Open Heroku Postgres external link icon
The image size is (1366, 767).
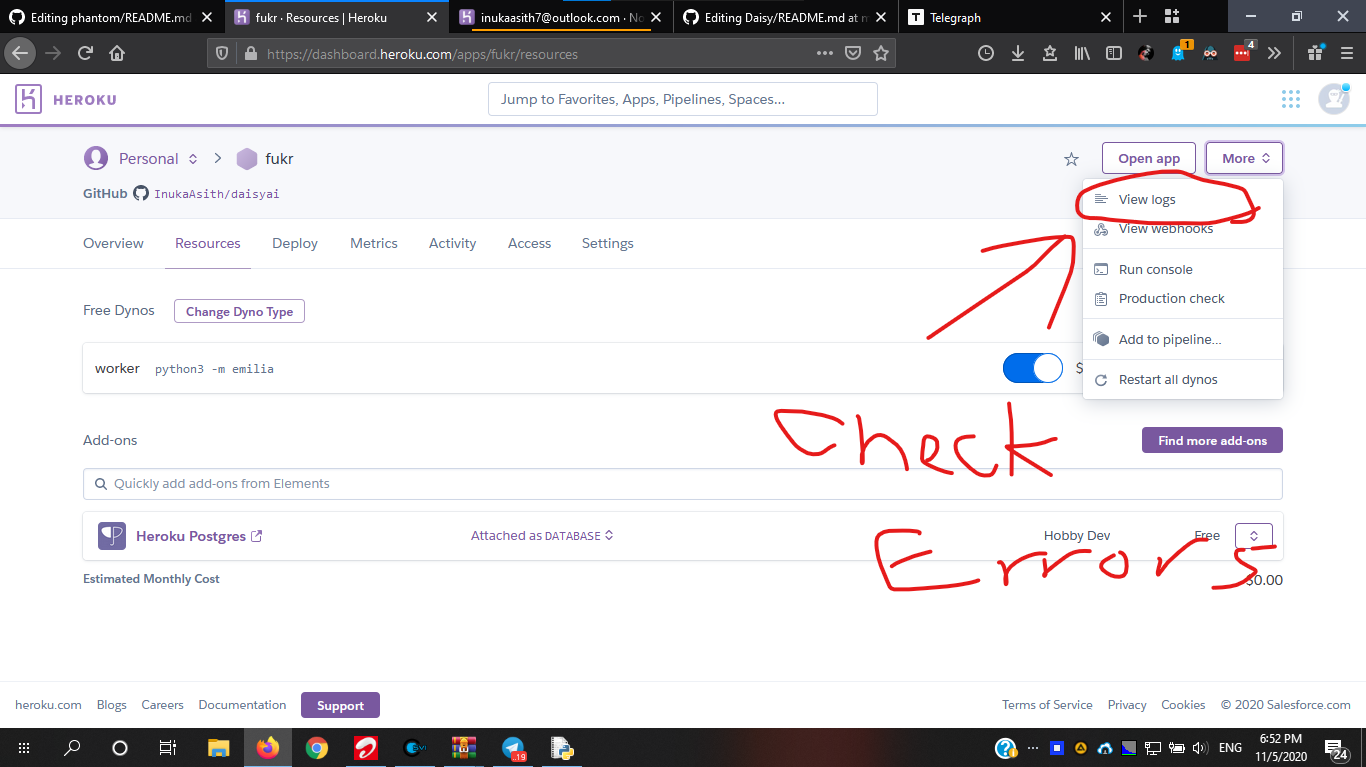256,536
